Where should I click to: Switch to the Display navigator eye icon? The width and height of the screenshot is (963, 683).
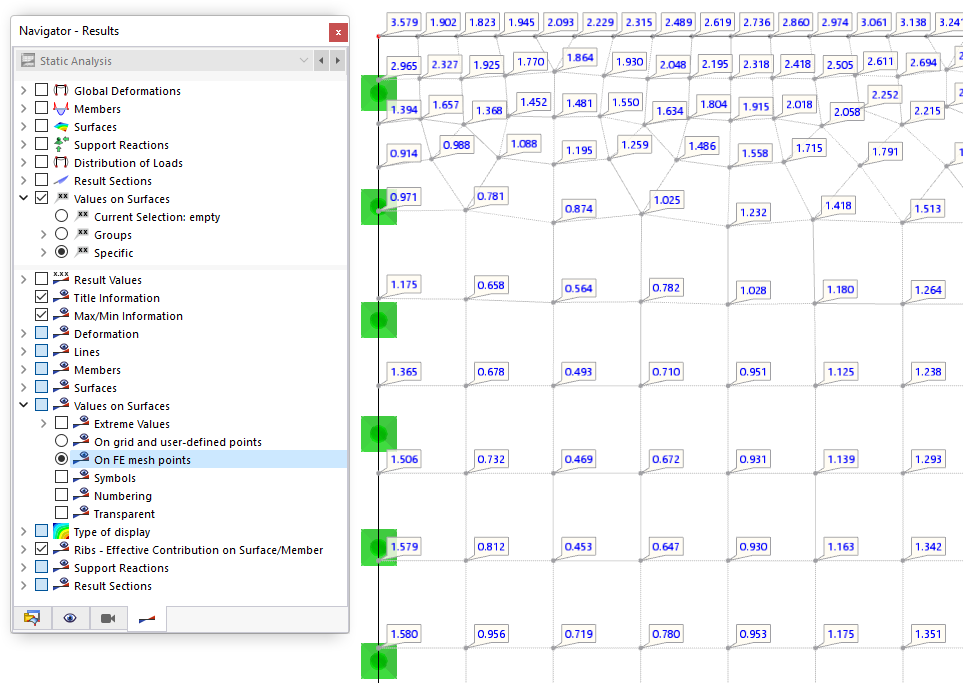pyautogui.click(x=69, y=618)
